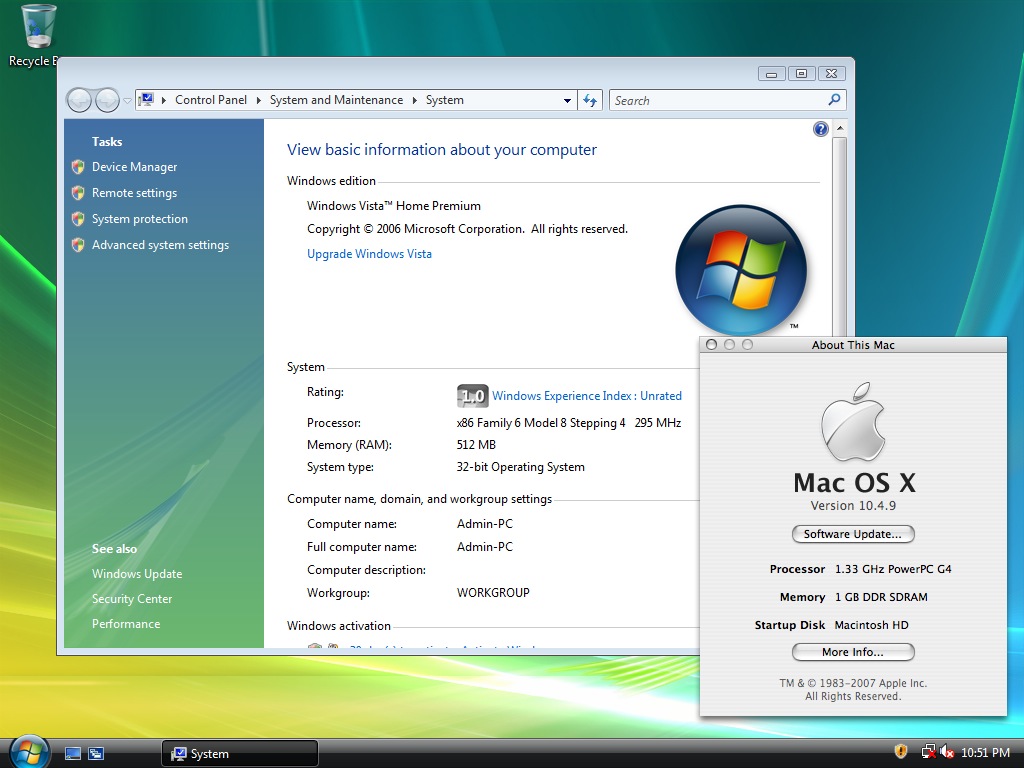Click the 10:51 PM taskbar clock

(985, 753)
